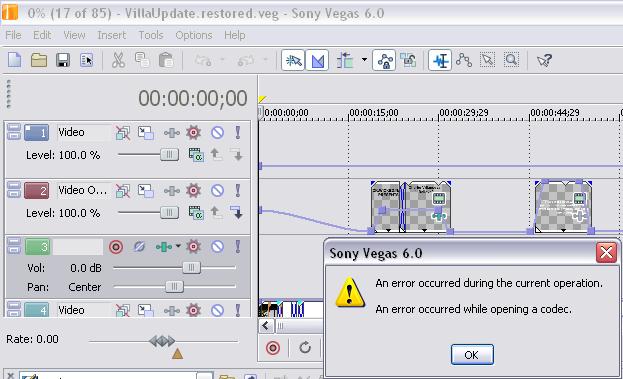
Task: Open the Tools menu
Action: [151, 35]
